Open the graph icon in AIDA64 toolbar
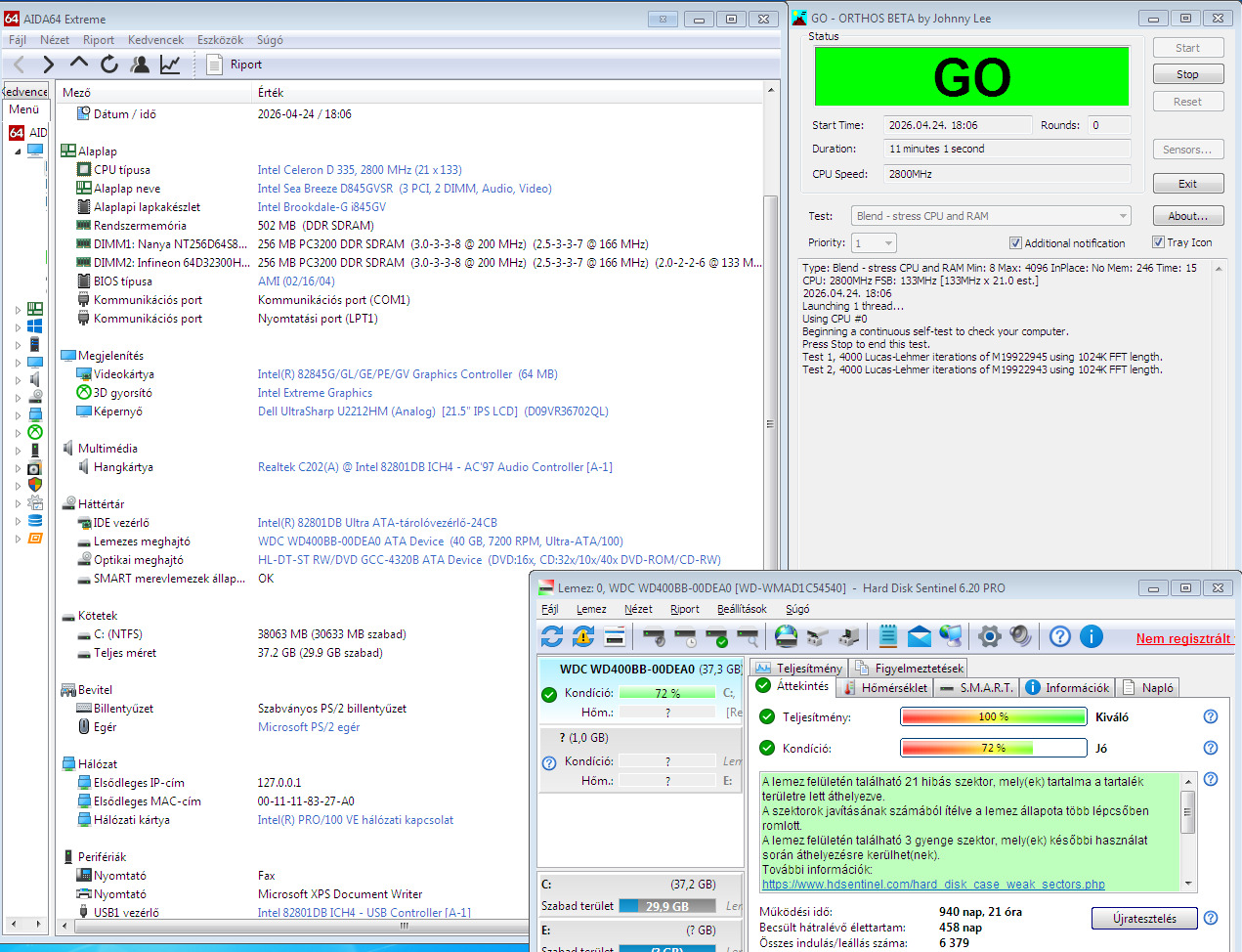The width and height of the screenshot is (1242, 952). click(170, 65)
